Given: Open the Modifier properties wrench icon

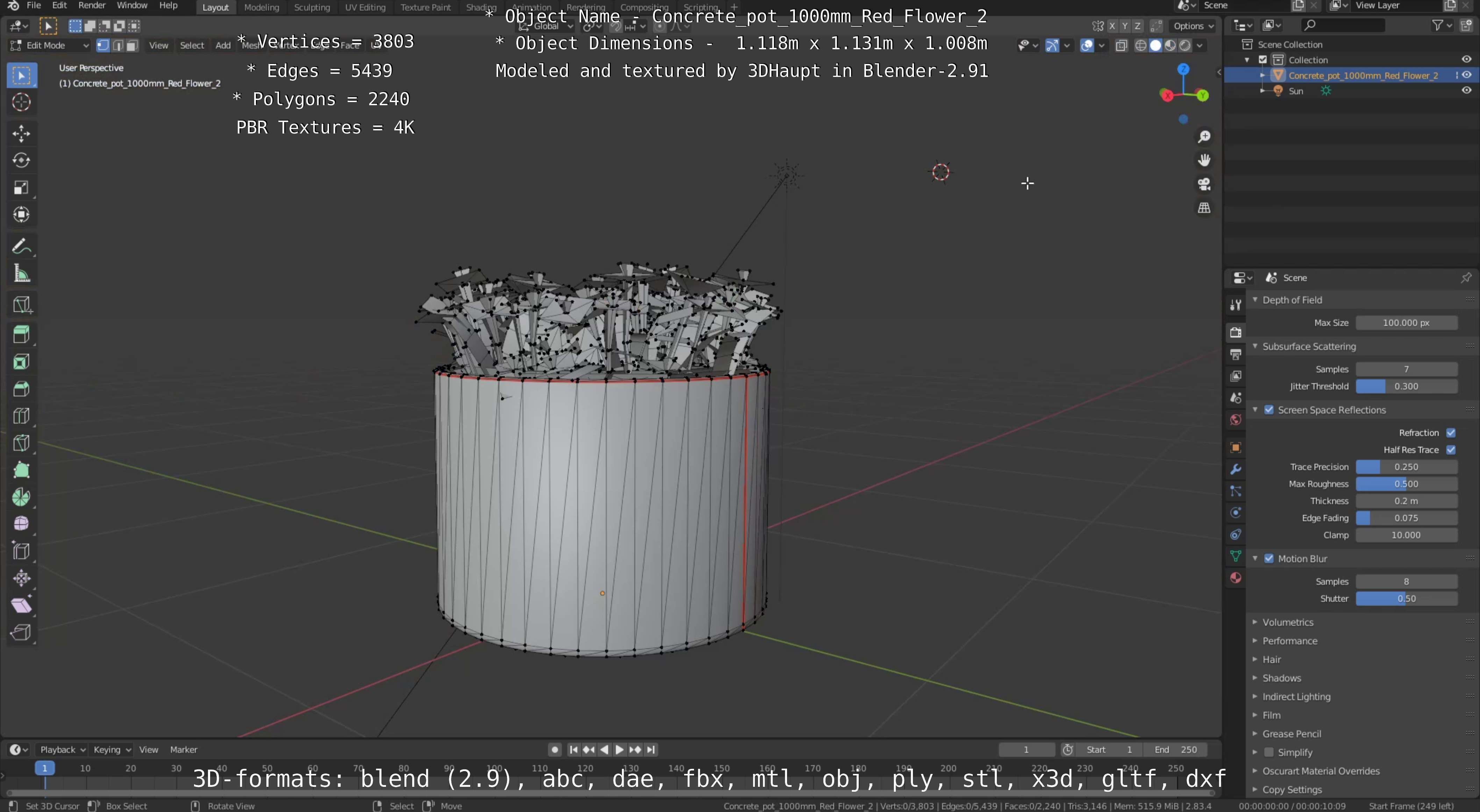Looking at the screenshot, I should point(1235,469).
